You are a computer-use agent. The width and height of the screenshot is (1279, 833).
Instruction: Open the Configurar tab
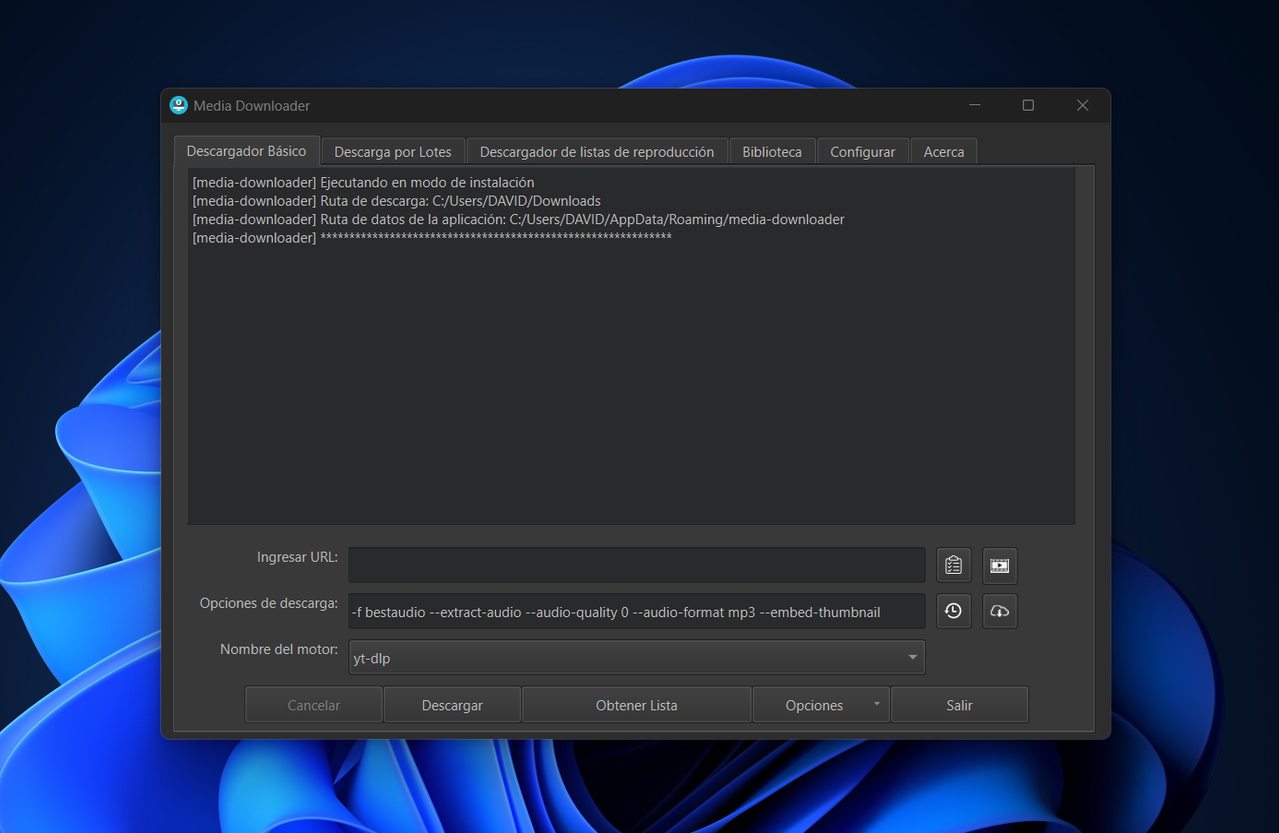(x=862, y=152)
